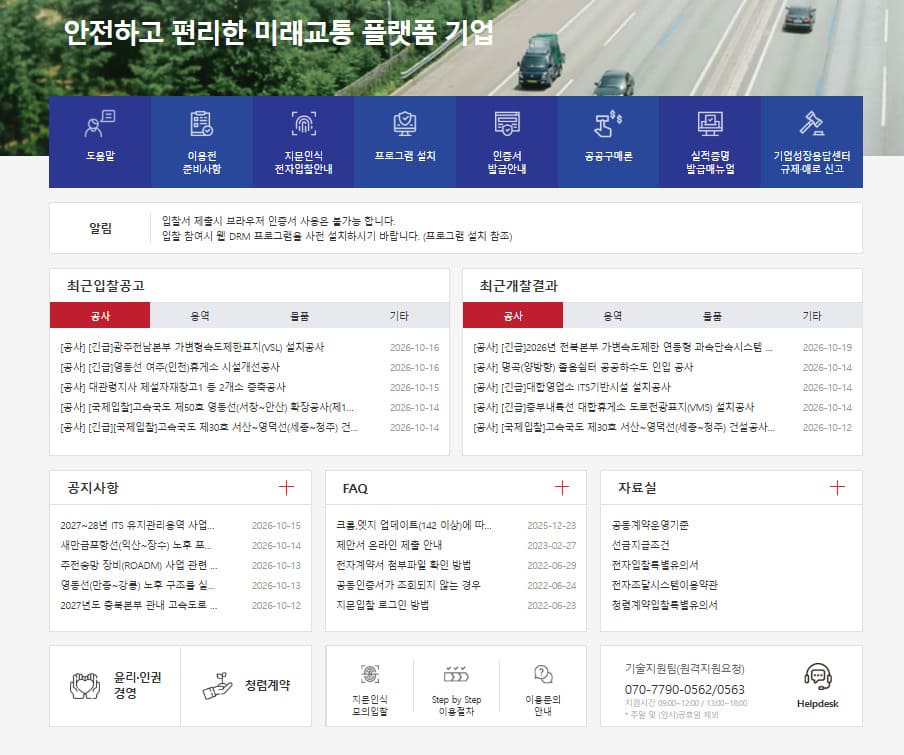Image resolution: width=904 pixels, height=755 pixels.
Task: Open the 이용전 준비사항 checklist icon
Action: 202,123
